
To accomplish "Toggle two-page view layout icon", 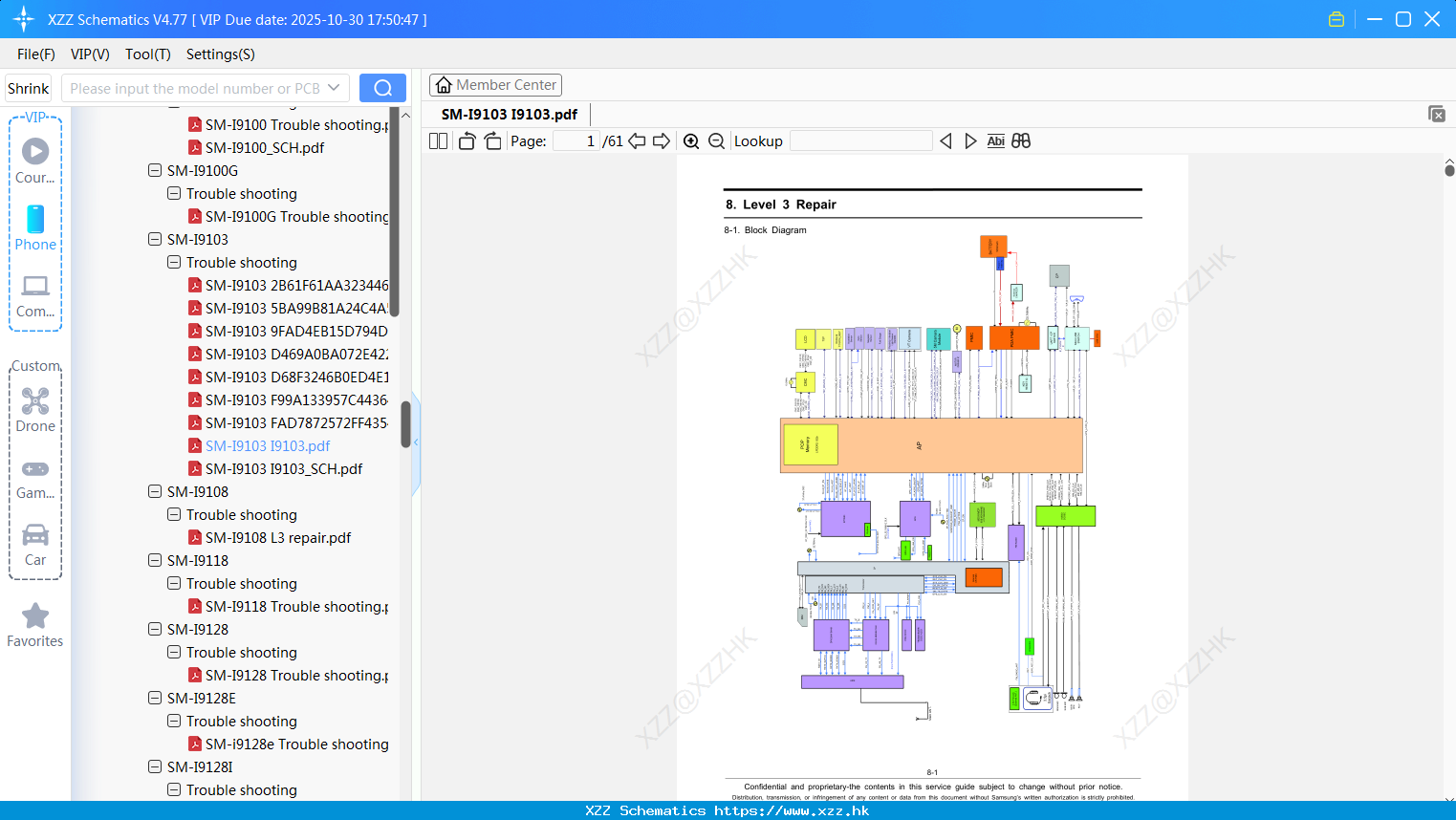I will tap(439, 141).
